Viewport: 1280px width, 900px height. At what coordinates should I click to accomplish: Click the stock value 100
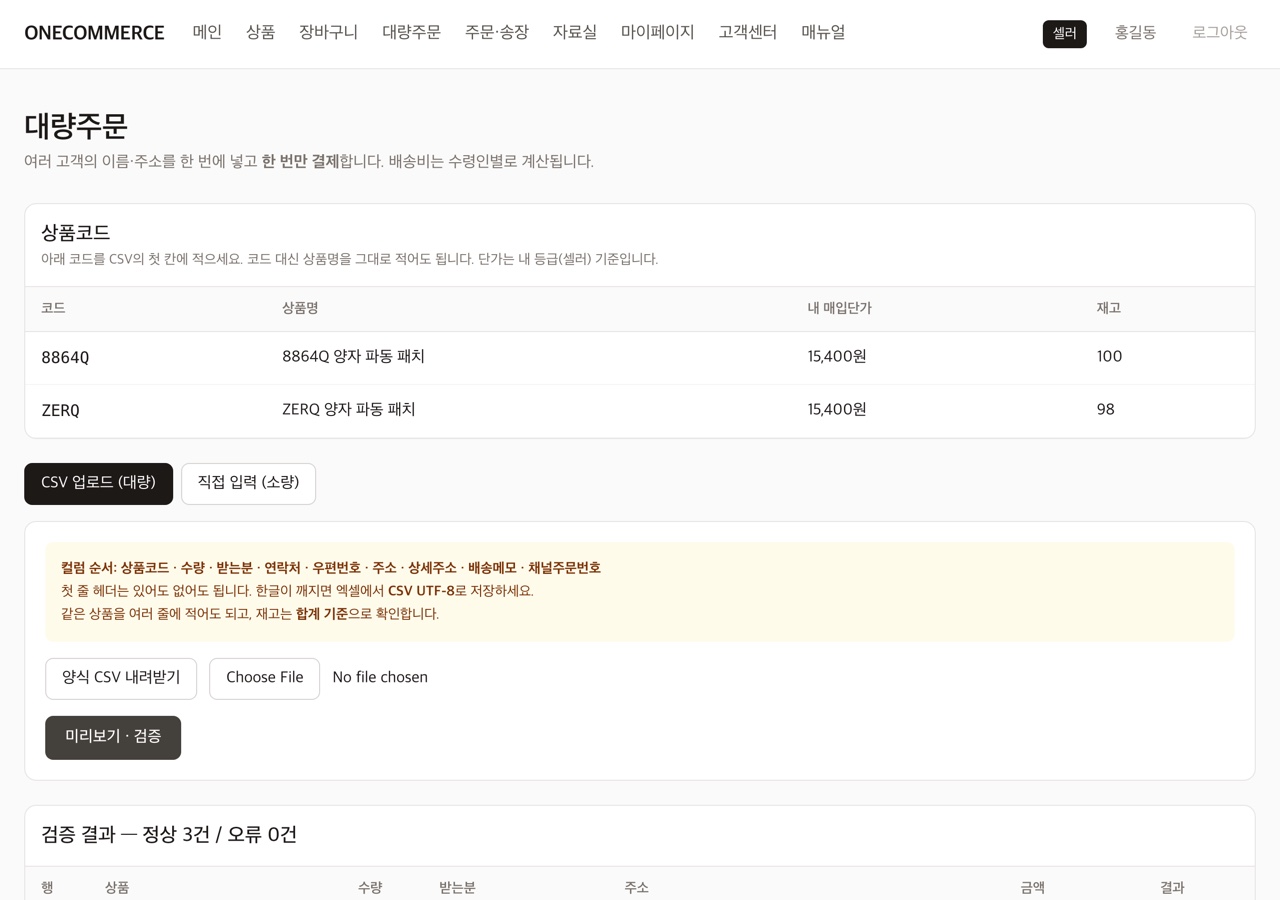(x=1109, y=357)
